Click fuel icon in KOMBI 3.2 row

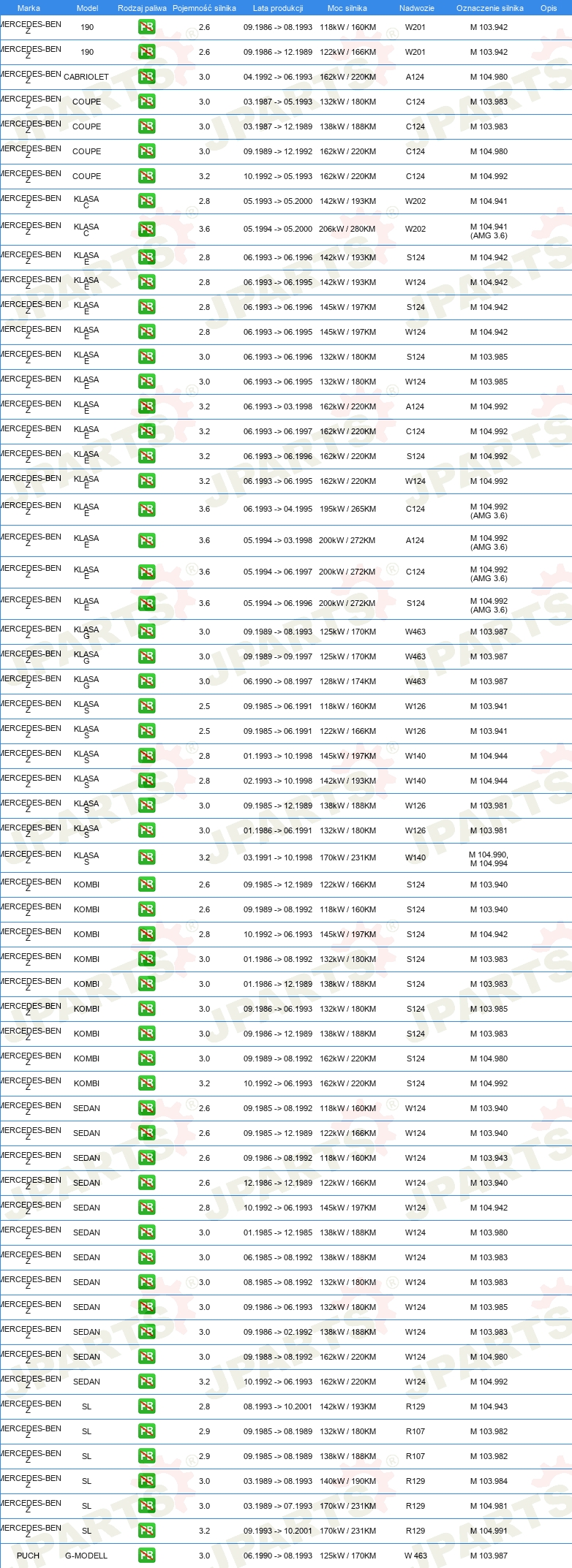tap(146, 1083)
